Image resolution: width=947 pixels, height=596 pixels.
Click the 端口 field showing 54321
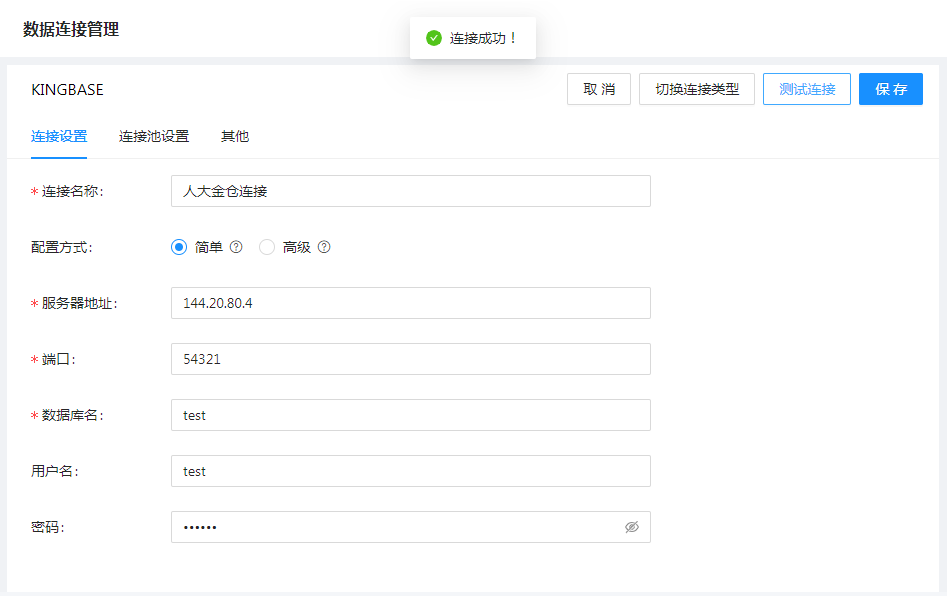[x=410, y=359]
